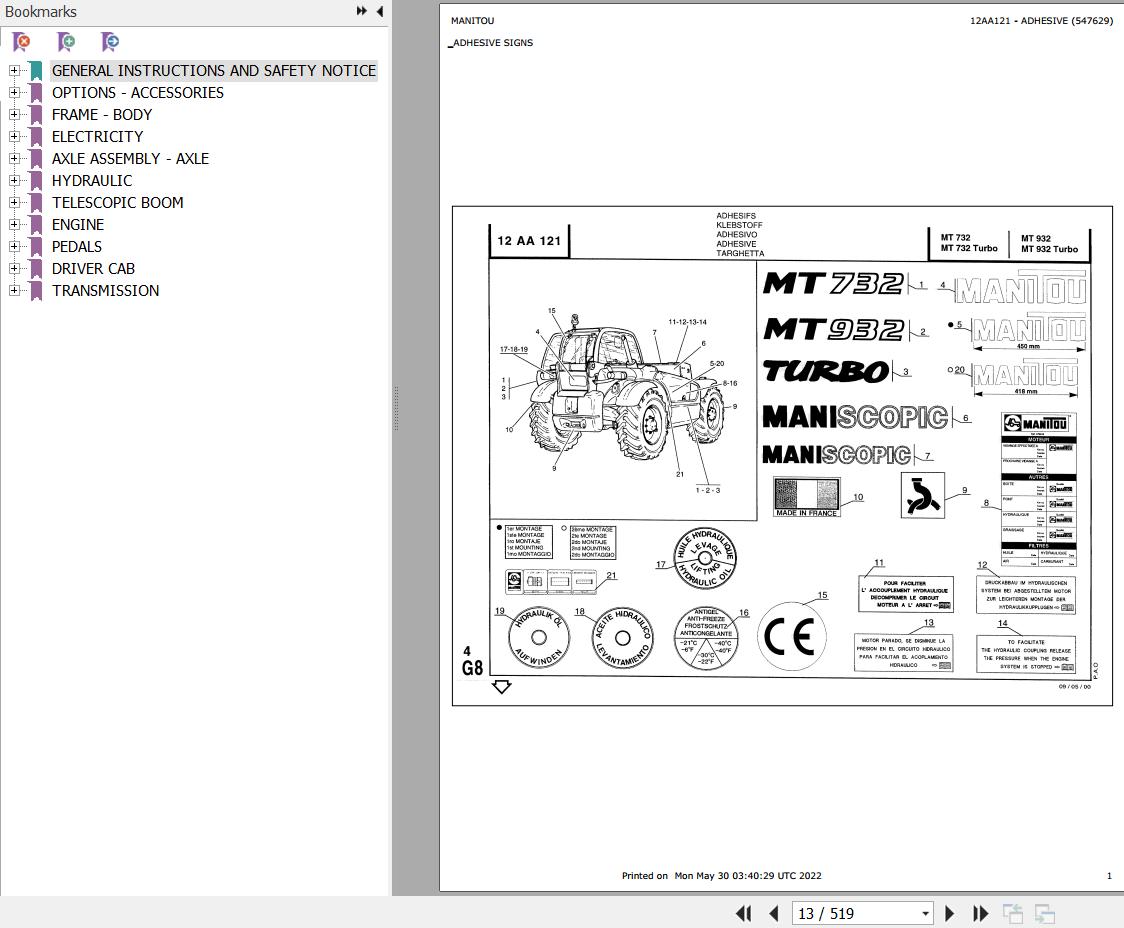This screenshot has height=928, width=1124.
Task: Click the Printed on date footer text
Action: [721, 875]
